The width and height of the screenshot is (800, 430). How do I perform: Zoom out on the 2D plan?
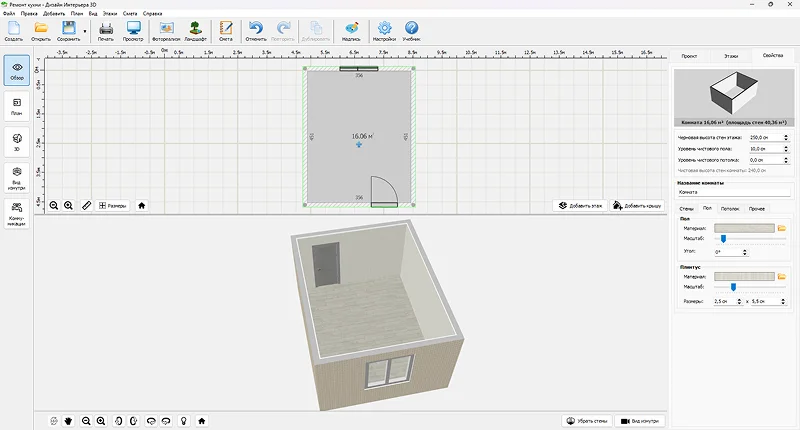click(54, 206)
